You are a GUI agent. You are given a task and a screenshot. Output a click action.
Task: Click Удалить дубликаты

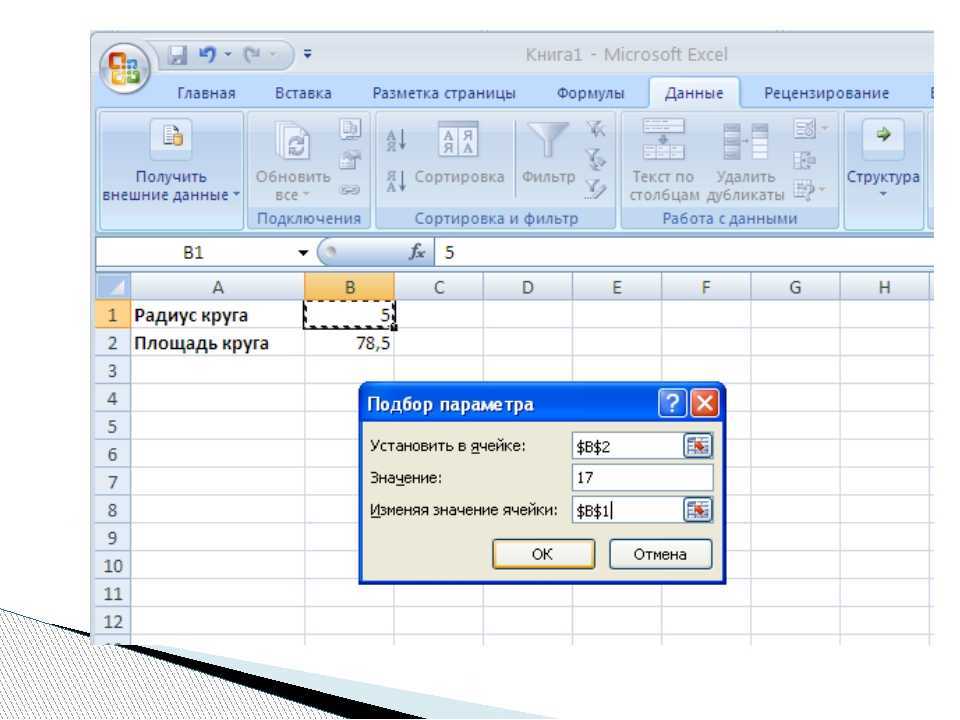(746, 160)
